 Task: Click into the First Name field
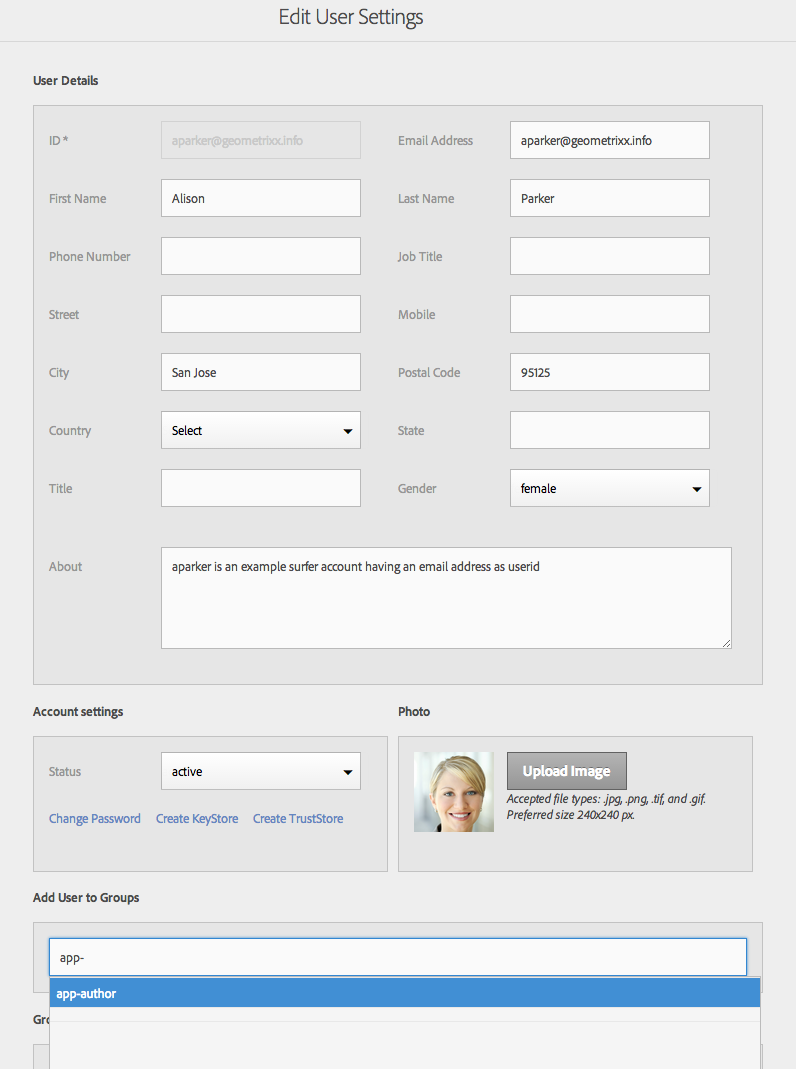tap(260, 198)
